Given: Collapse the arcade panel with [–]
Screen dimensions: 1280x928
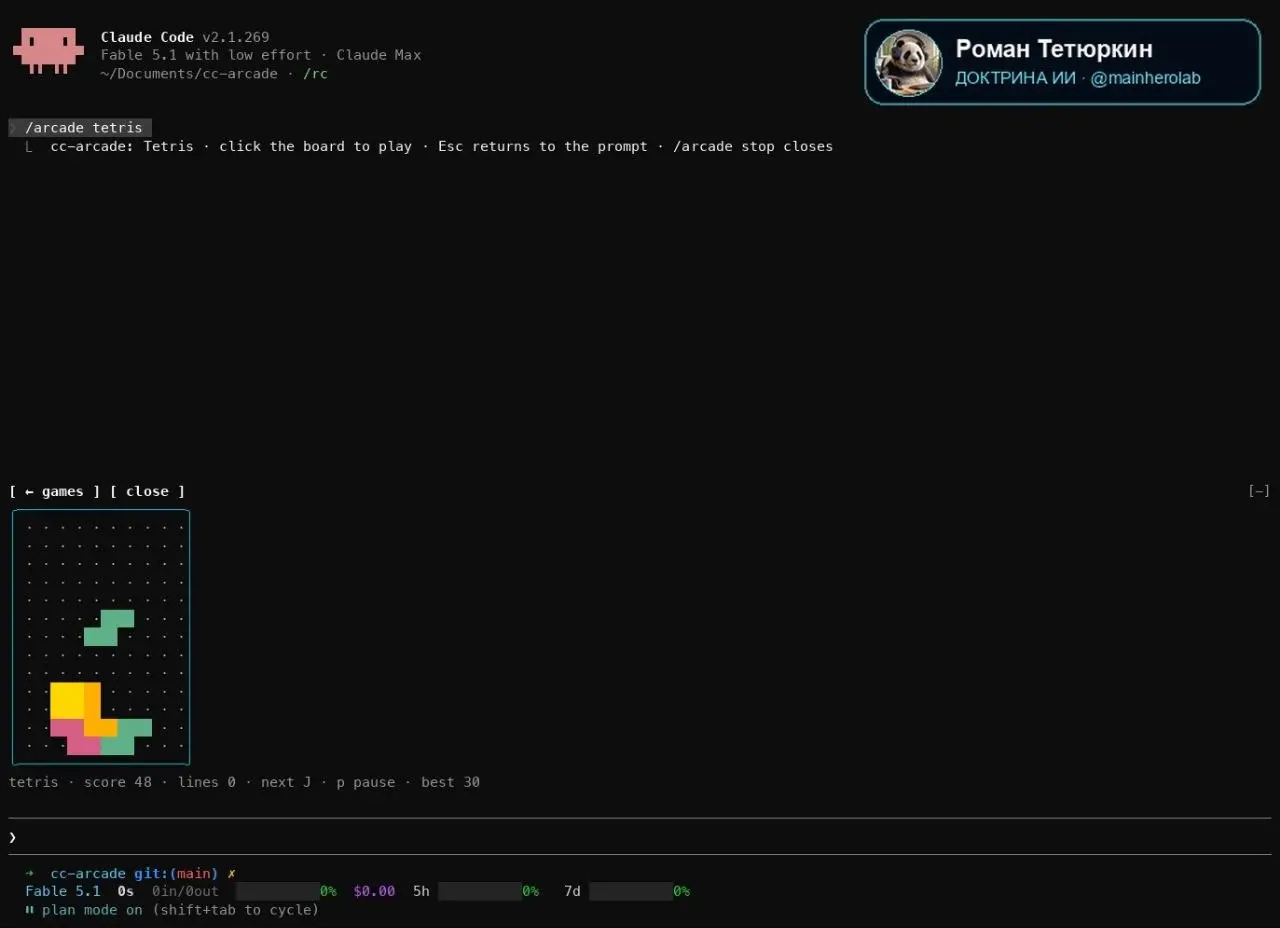Looking at the screenshot, I should [x=1259, y=491].
